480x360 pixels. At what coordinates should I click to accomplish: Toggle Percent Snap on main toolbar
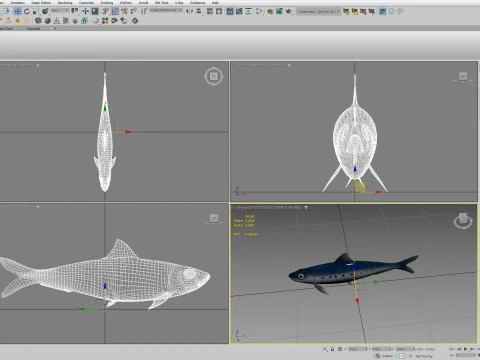point(124,11)
